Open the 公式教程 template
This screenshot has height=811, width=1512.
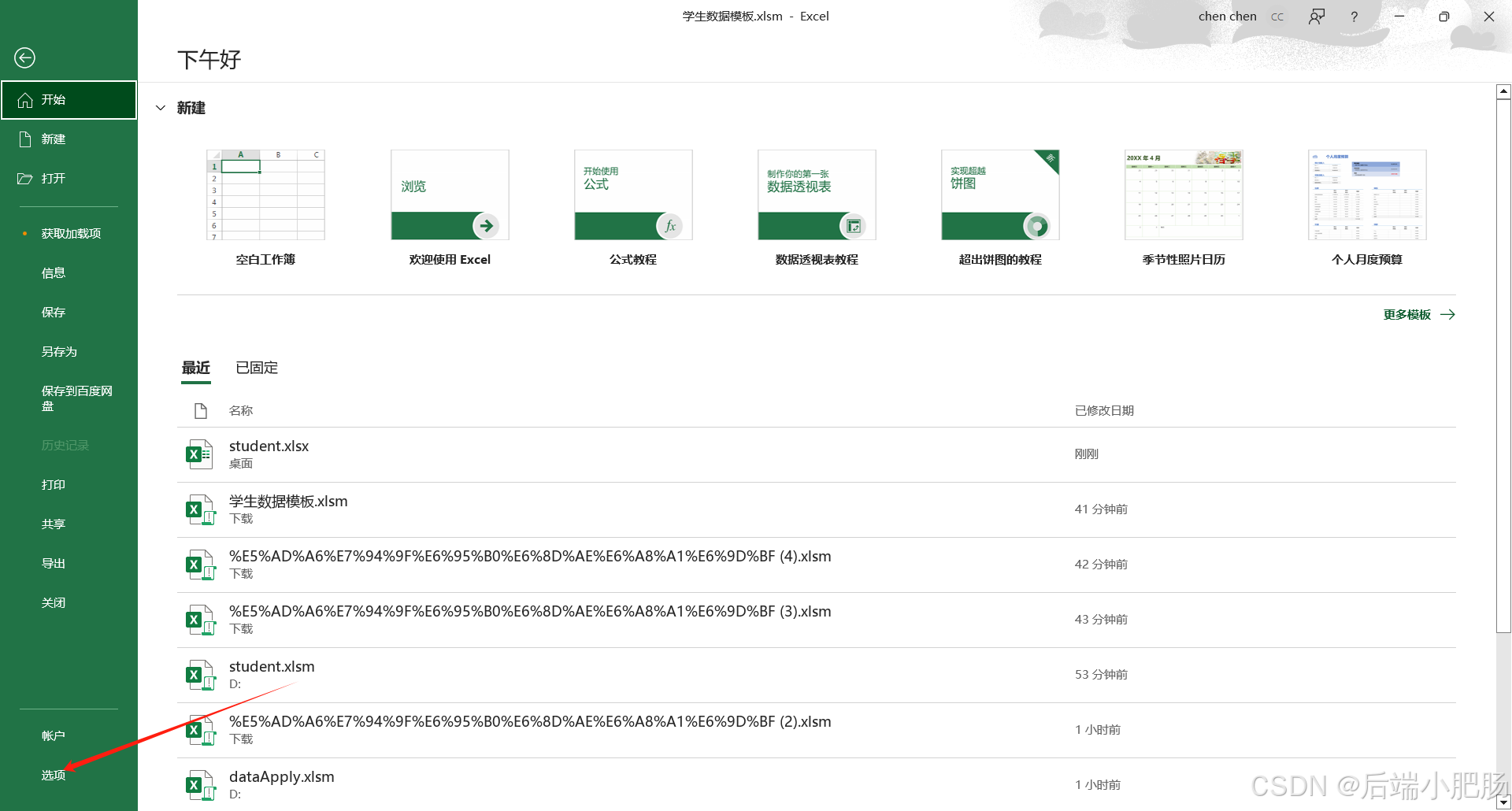pyautogui.click(x=633, y=195)
